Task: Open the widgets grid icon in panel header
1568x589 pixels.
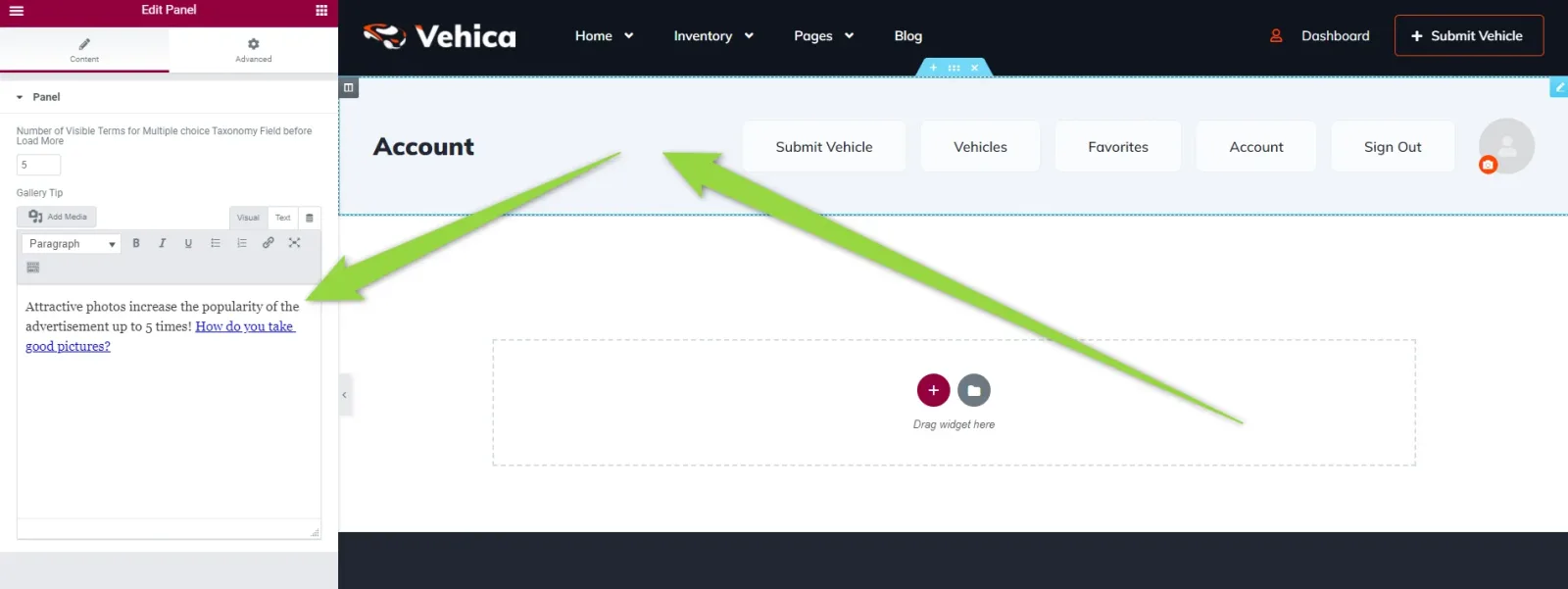Action: pos(321,11)
